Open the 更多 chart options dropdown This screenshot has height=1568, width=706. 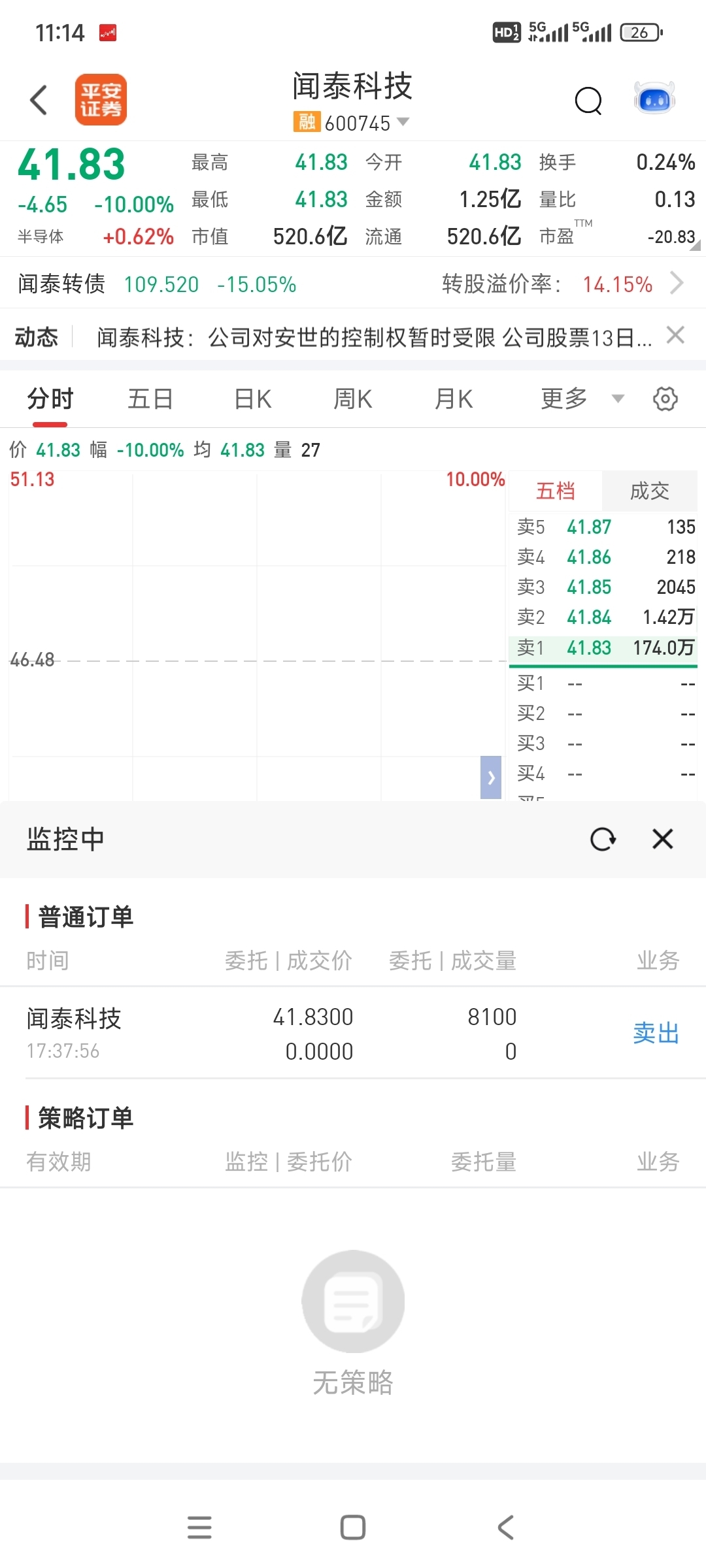(x=582, y=399)
